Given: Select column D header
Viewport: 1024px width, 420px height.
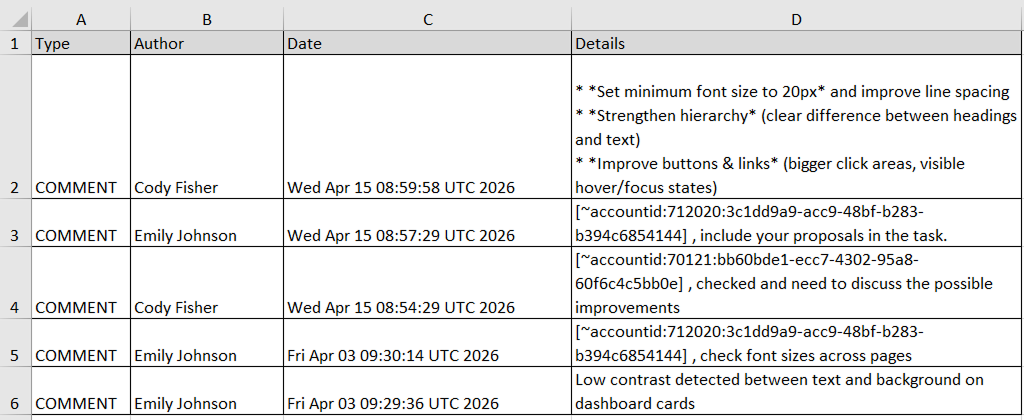Looking at the screenshot, I should click(x=797, y=20).
